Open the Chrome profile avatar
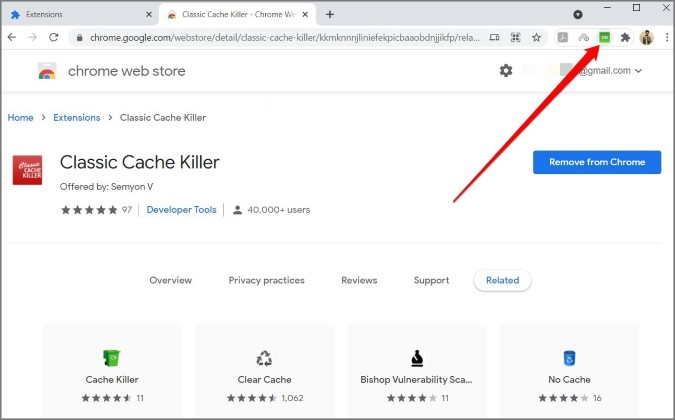Viewport: 675px width, 420px height. [647, 37]
